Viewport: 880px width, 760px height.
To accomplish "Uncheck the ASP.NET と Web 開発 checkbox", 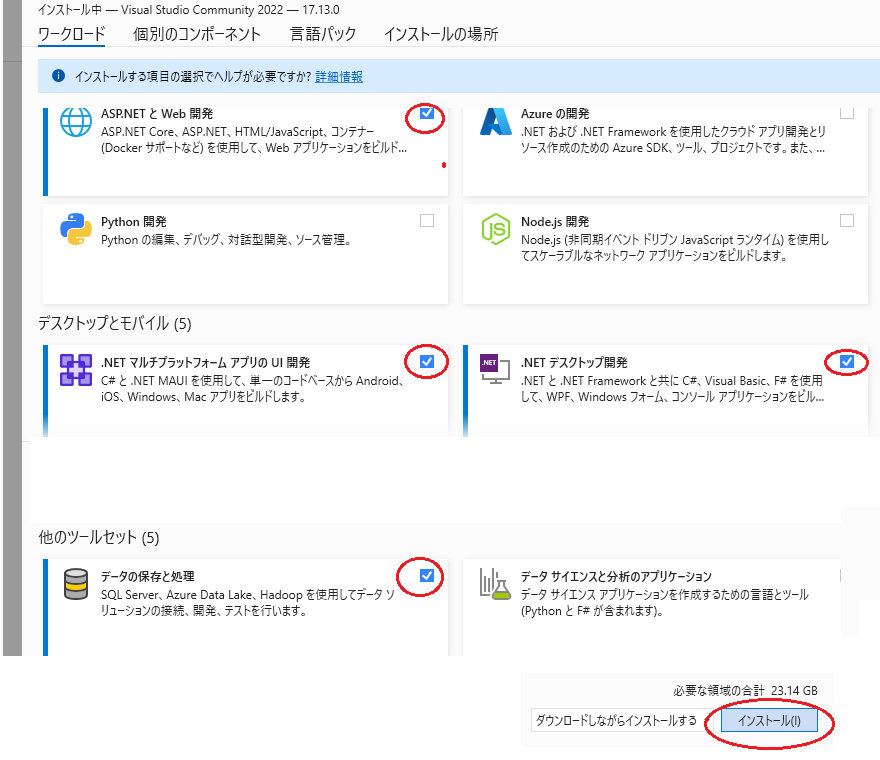I will point(427,114).
